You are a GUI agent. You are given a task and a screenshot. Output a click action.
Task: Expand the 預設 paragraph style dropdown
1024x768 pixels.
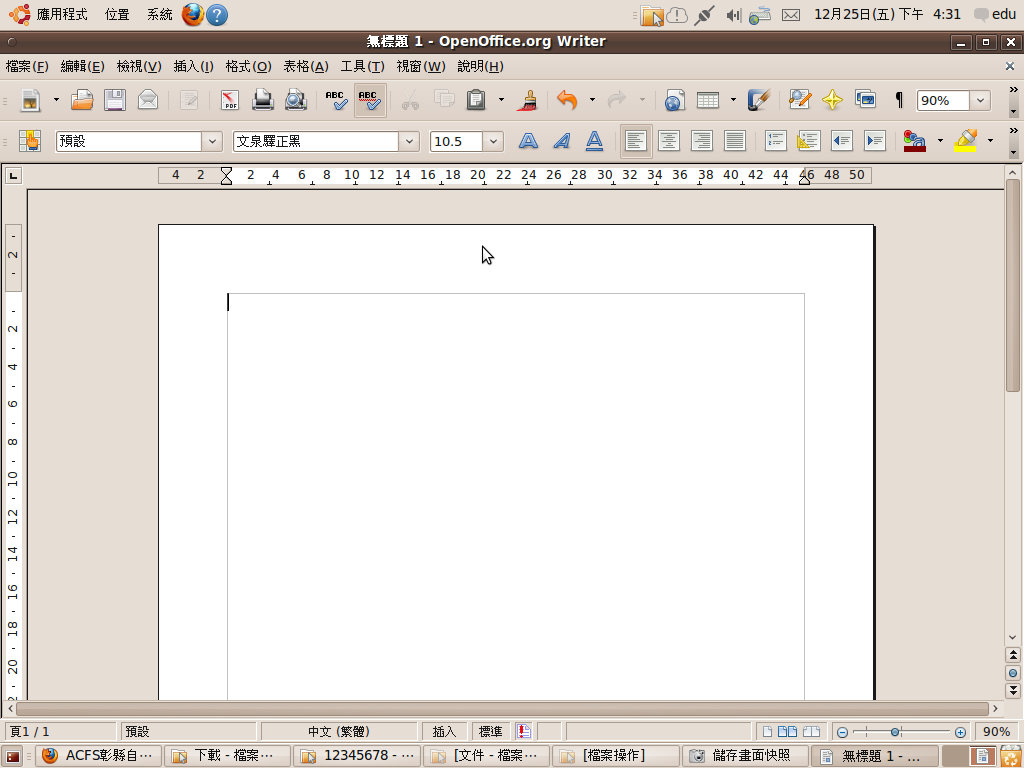pyautogui.click(x=212, y=141)
